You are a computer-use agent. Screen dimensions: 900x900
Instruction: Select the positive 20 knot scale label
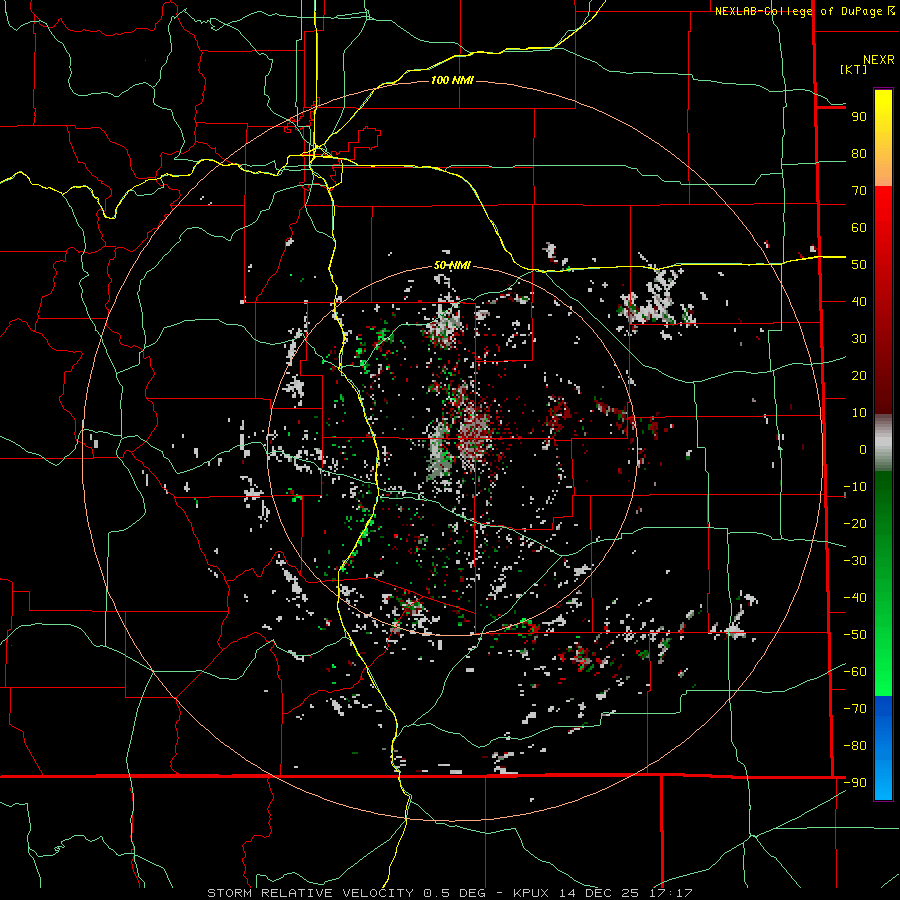pyautogui.click(x=859, y=376)
